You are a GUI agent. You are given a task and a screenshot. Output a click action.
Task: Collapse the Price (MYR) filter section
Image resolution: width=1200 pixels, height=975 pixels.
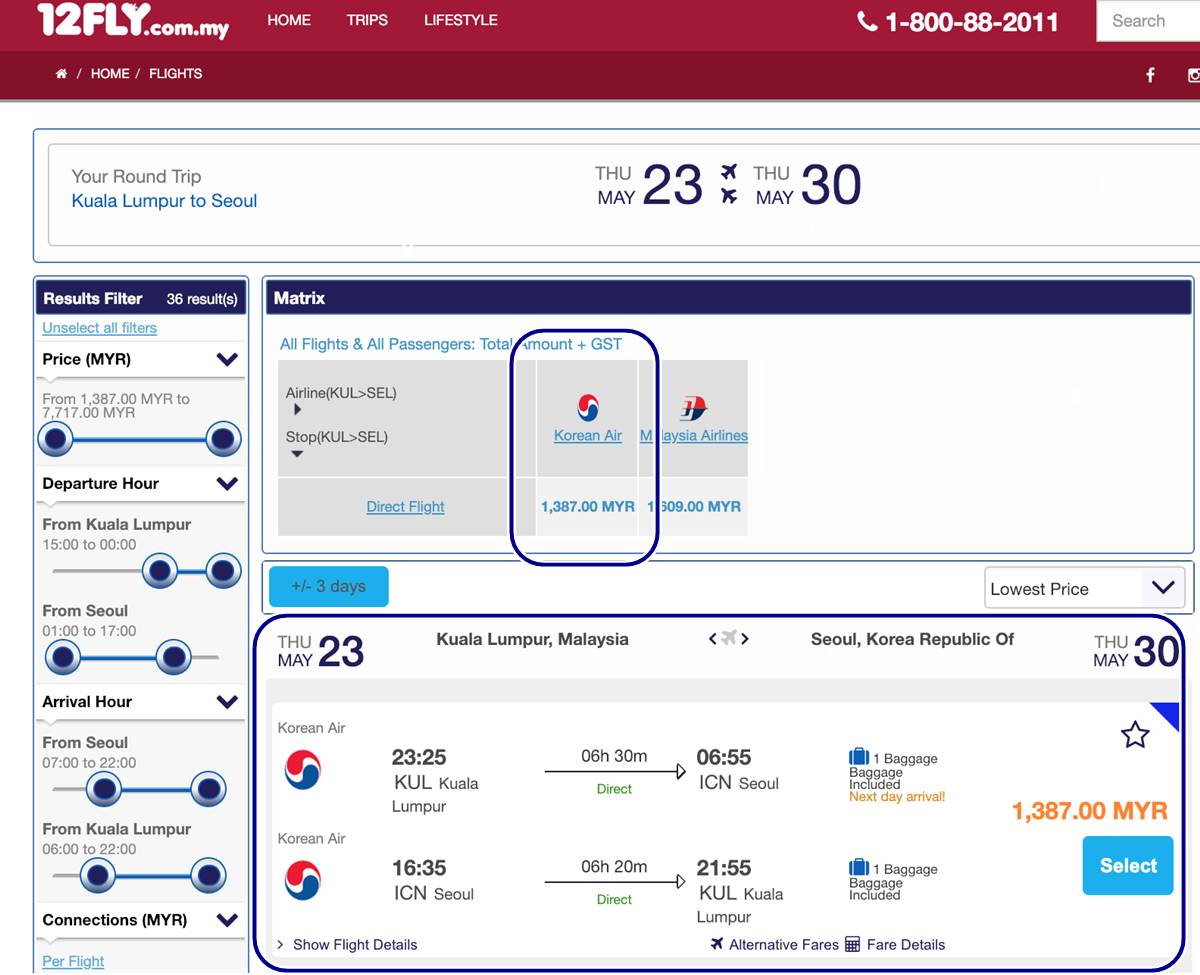(227, 360)
